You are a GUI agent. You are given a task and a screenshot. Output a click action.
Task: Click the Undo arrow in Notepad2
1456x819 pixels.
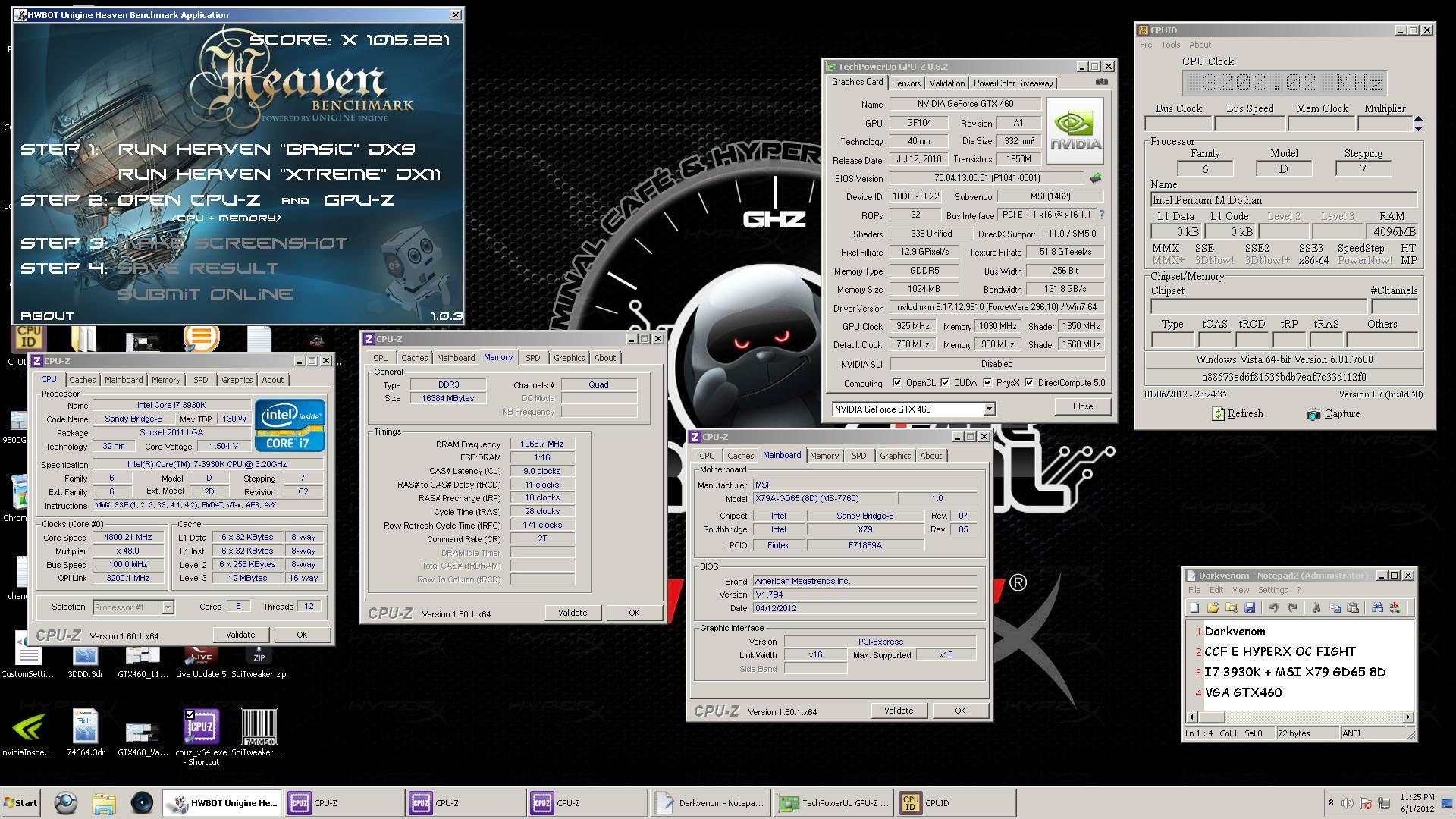click(1273, 607)
